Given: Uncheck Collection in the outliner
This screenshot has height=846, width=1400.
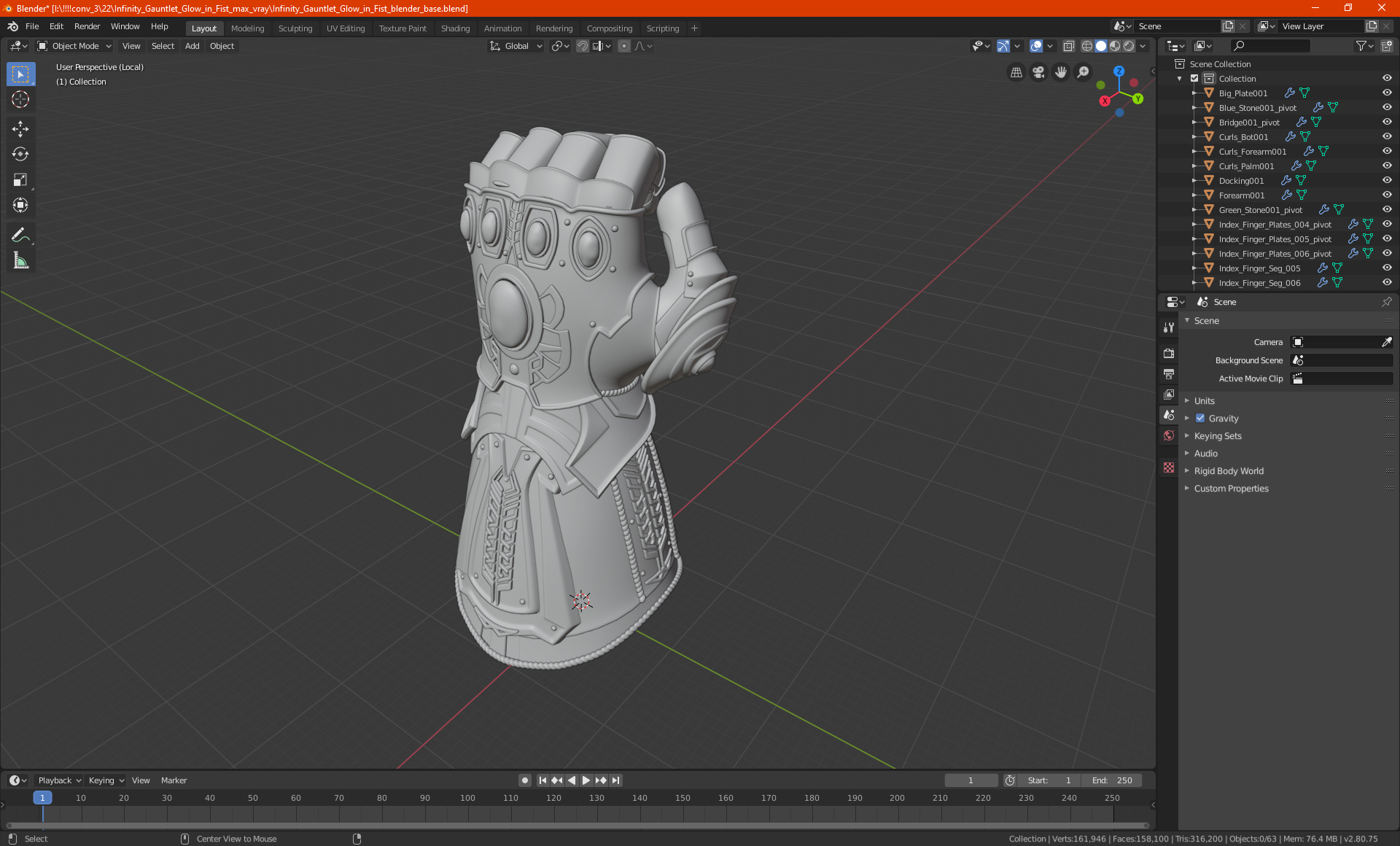Looking at the screenshot, I should pos(1194,79).
